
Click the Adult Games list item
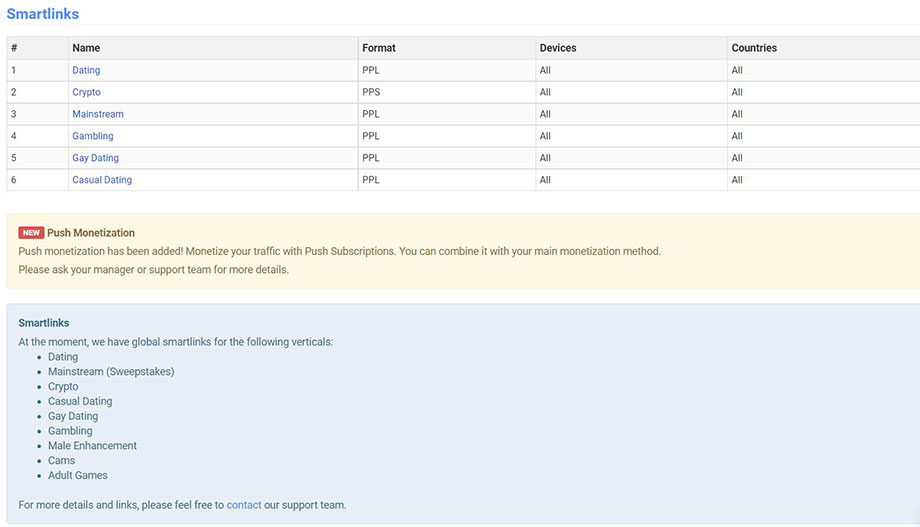pyautogui.click(x=78, y=476)
